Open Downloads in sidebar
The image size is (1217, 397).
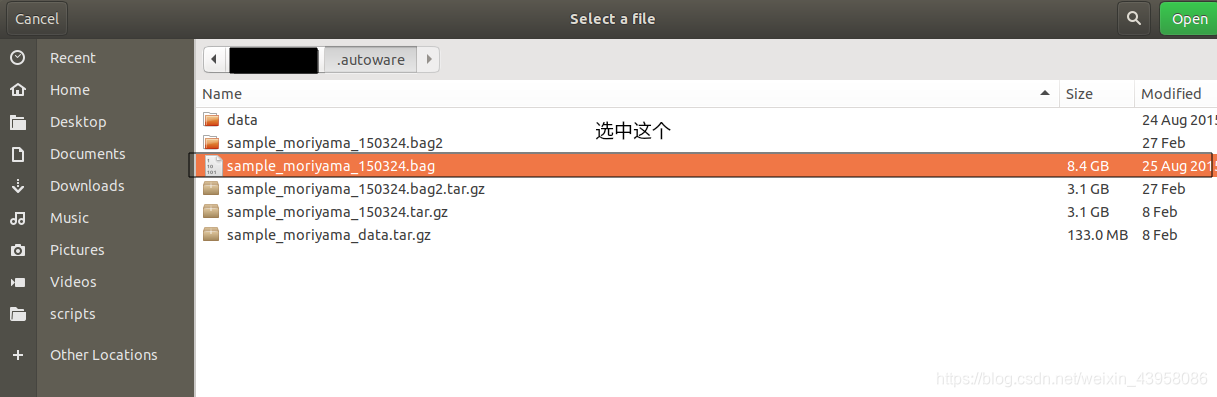pyautogui.click(x=87, y=186)
